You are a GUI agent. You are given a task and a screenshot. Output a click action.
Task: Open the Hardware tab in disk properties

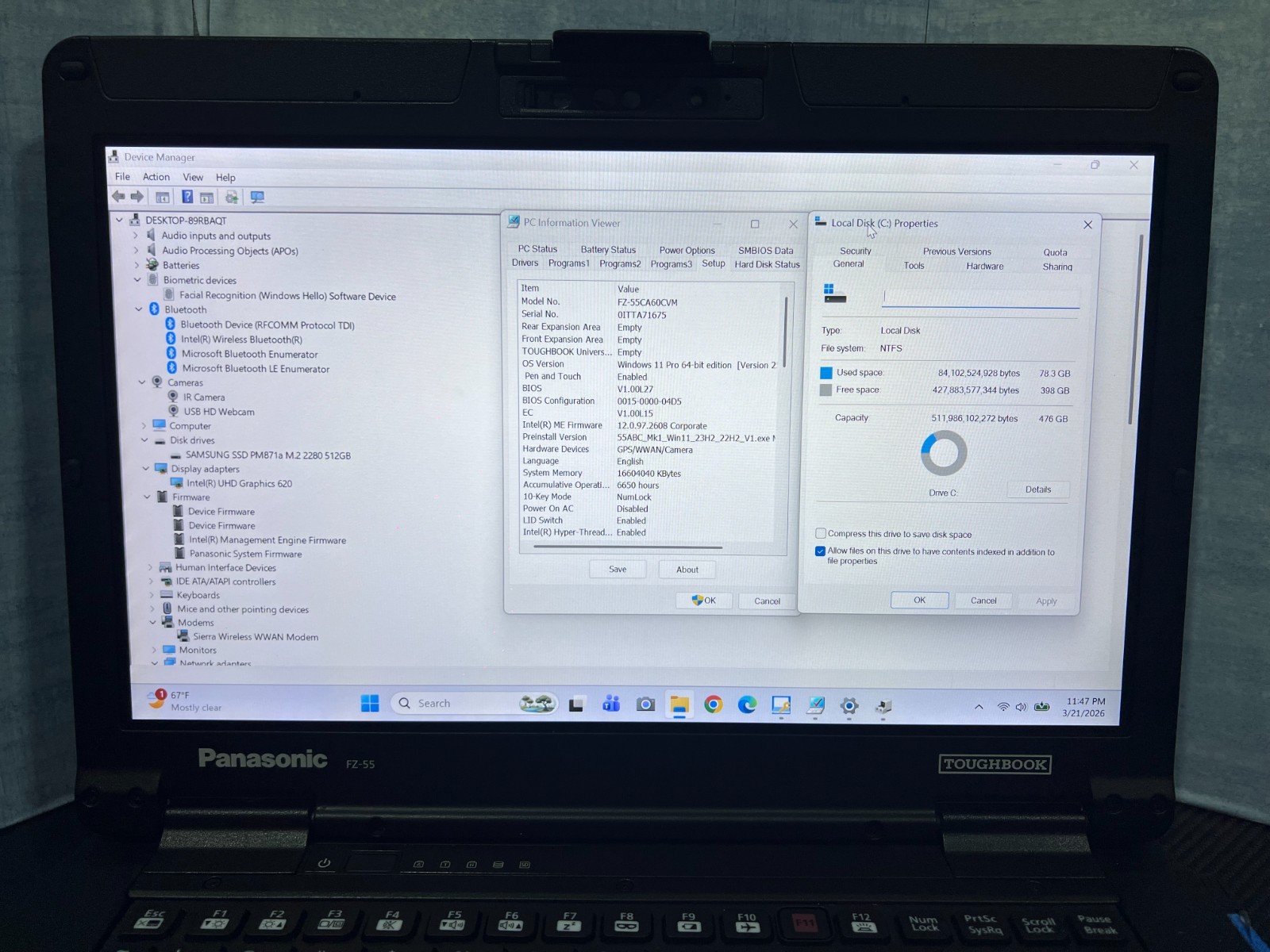[x=985, y=267]
